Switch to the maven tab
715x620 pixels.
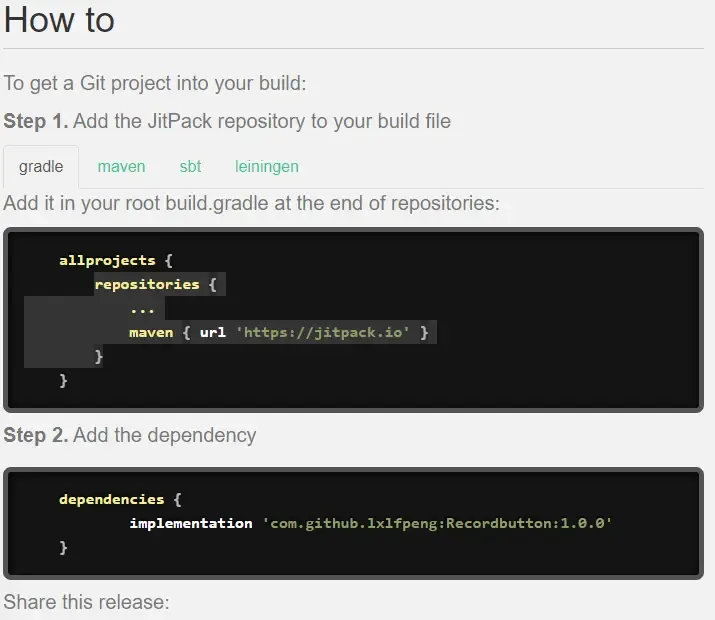[121, 167]
